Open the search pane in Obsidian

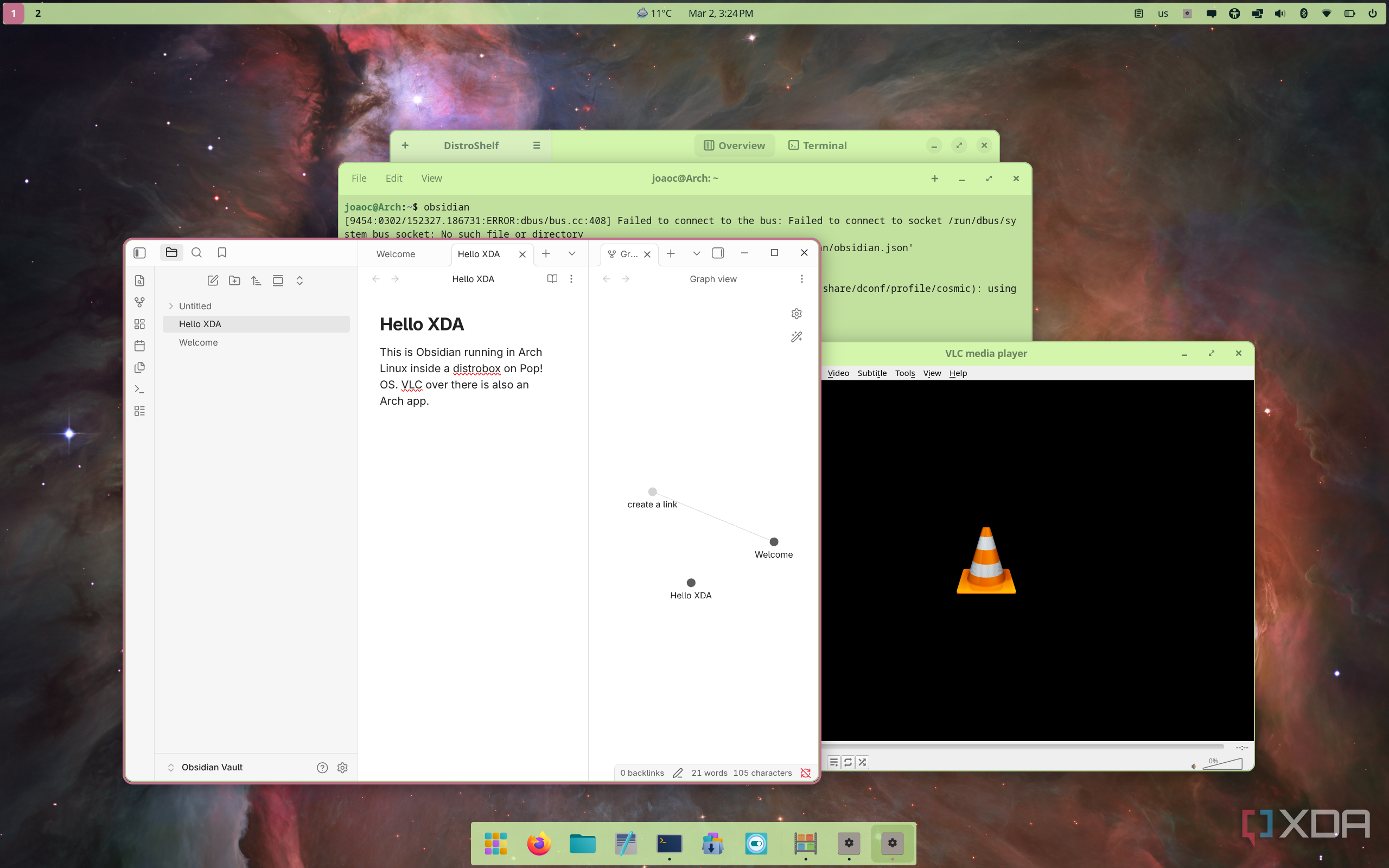[x=196, y=253]
